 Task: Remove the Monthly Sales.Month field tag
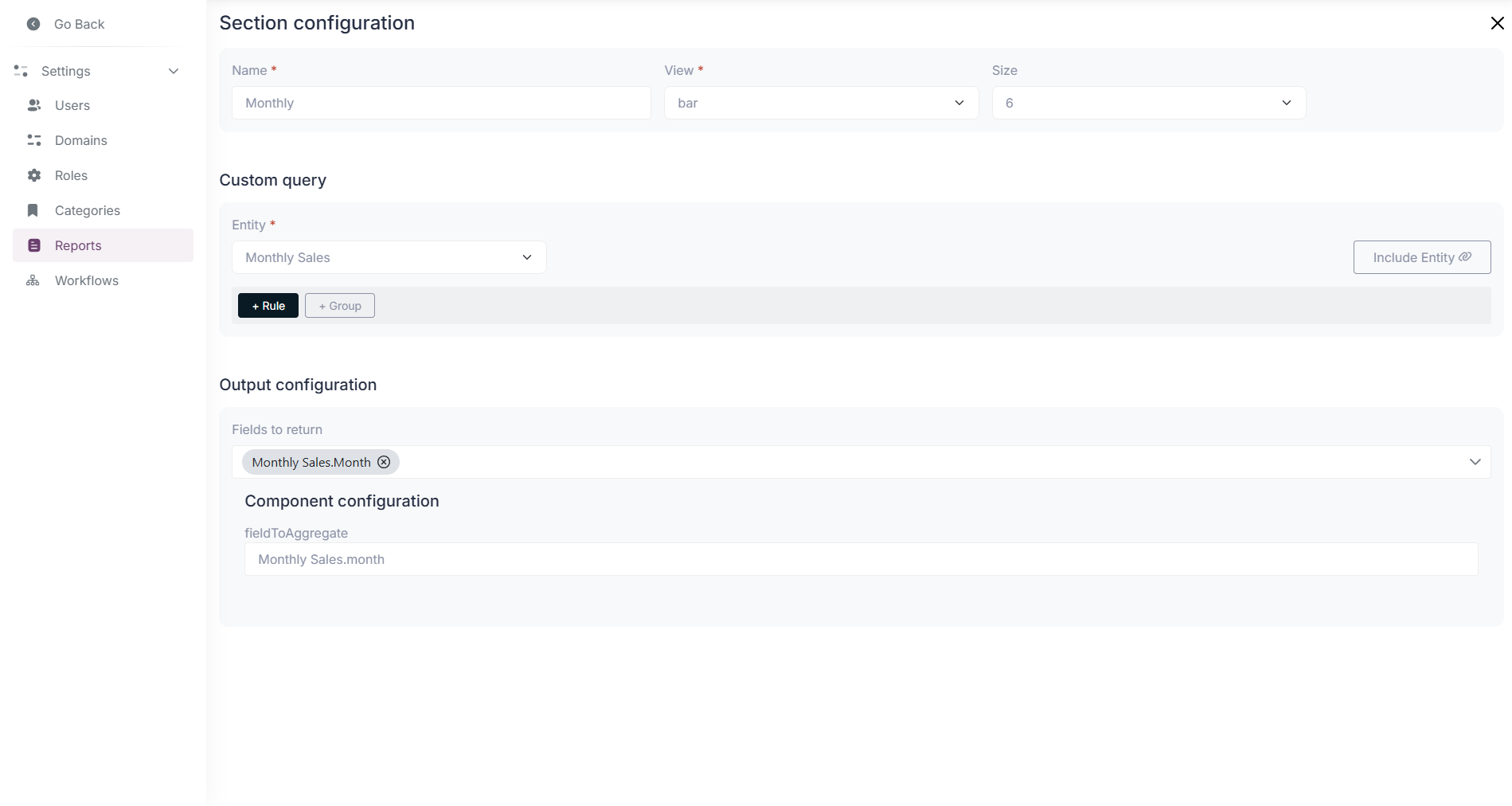[384, 462]
